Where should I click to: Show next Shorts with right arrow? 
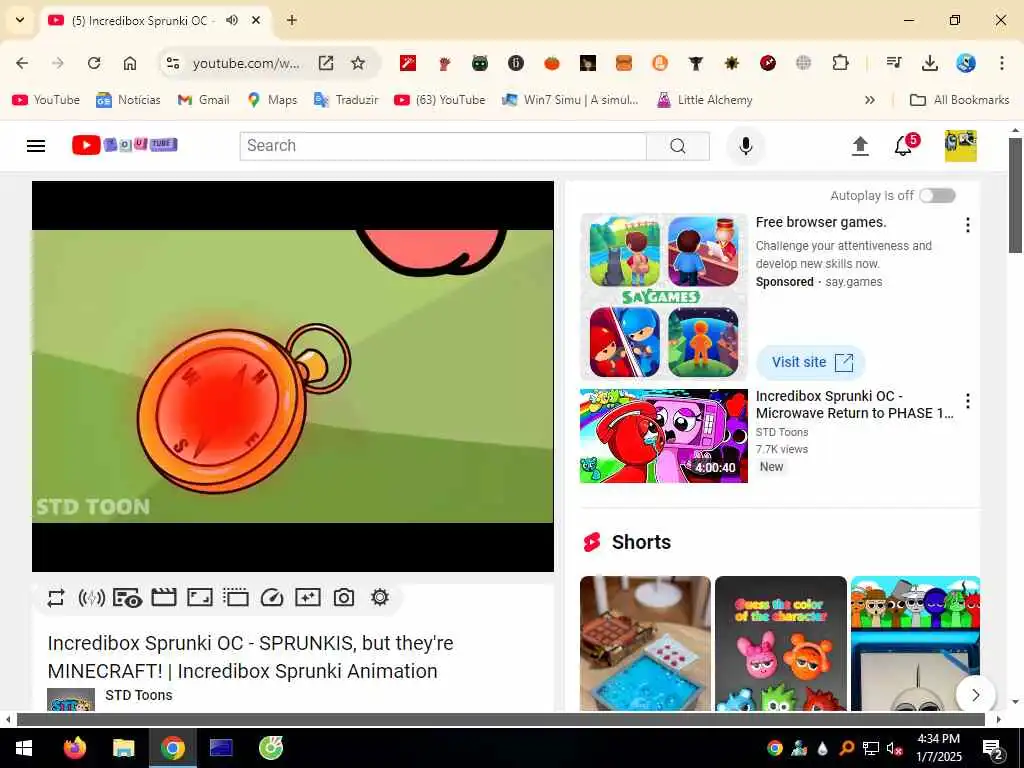[976, 695]
